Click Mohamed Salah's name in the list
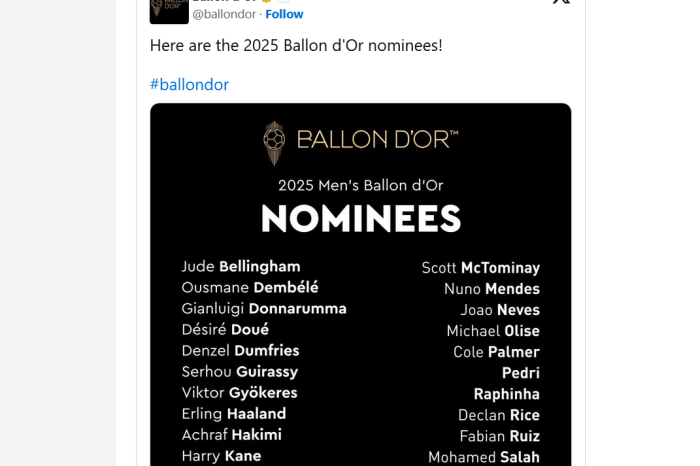This screenshot has width=700, height=466. (x=484, y=457)
